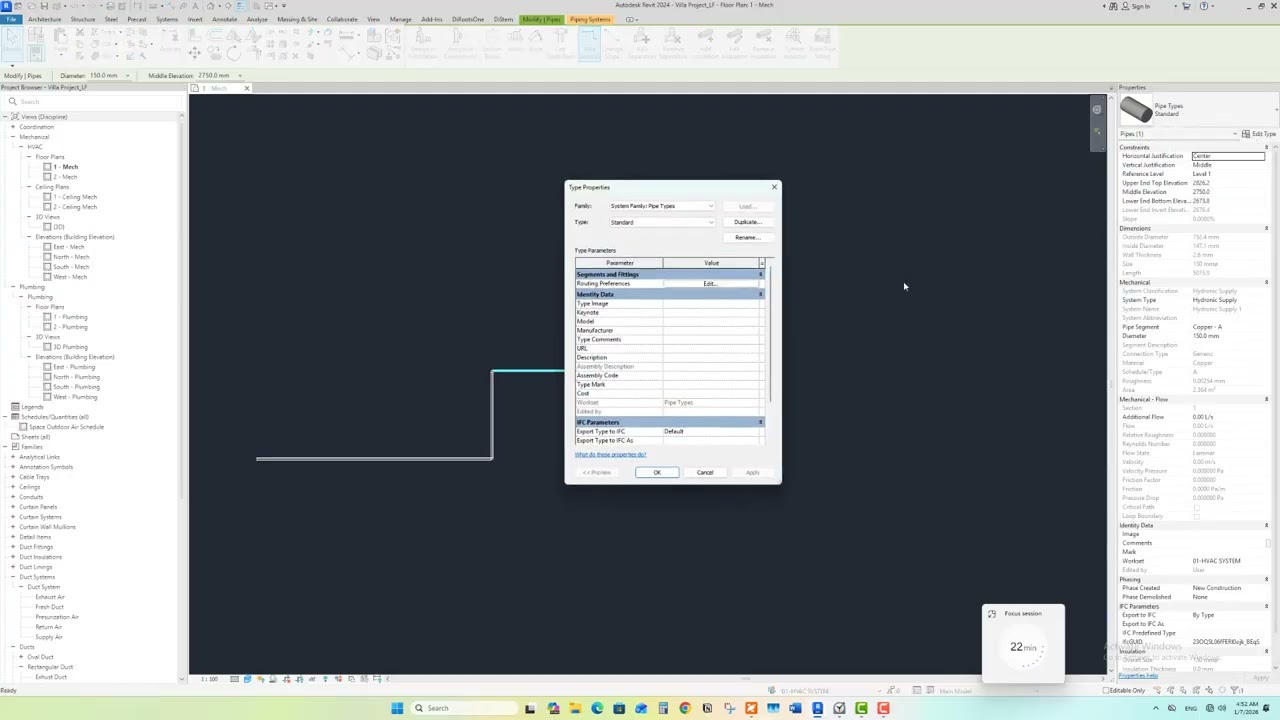Click Cancel in Type Properties dialog
1280x720 pixels.
coord(705,472)
